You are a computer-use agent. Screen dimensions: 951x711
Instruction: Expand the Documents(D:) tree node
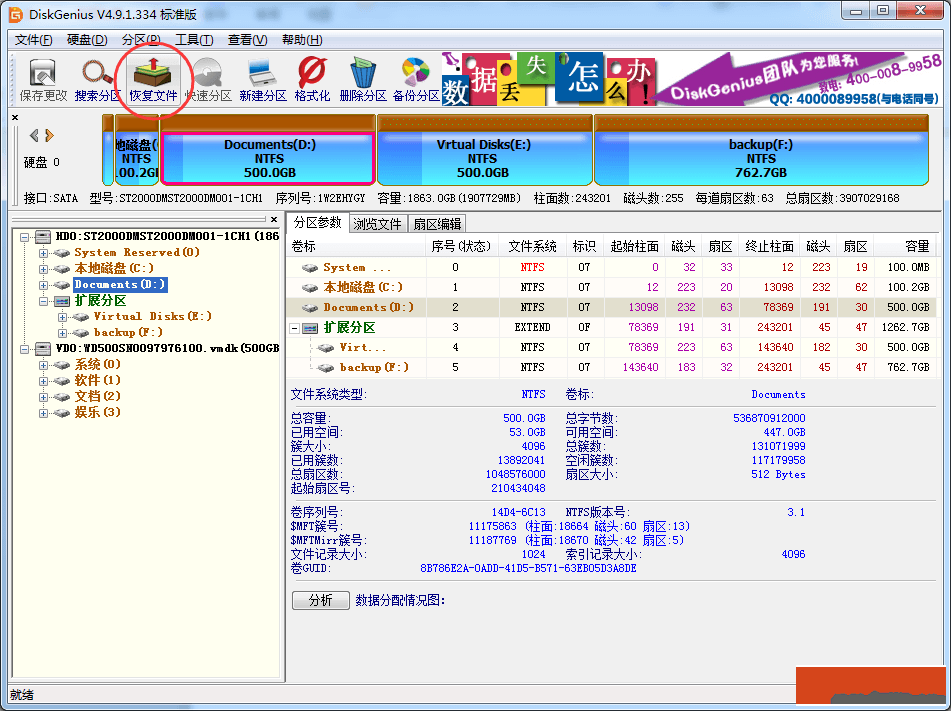pyautogui.click(x=43, y=285)
